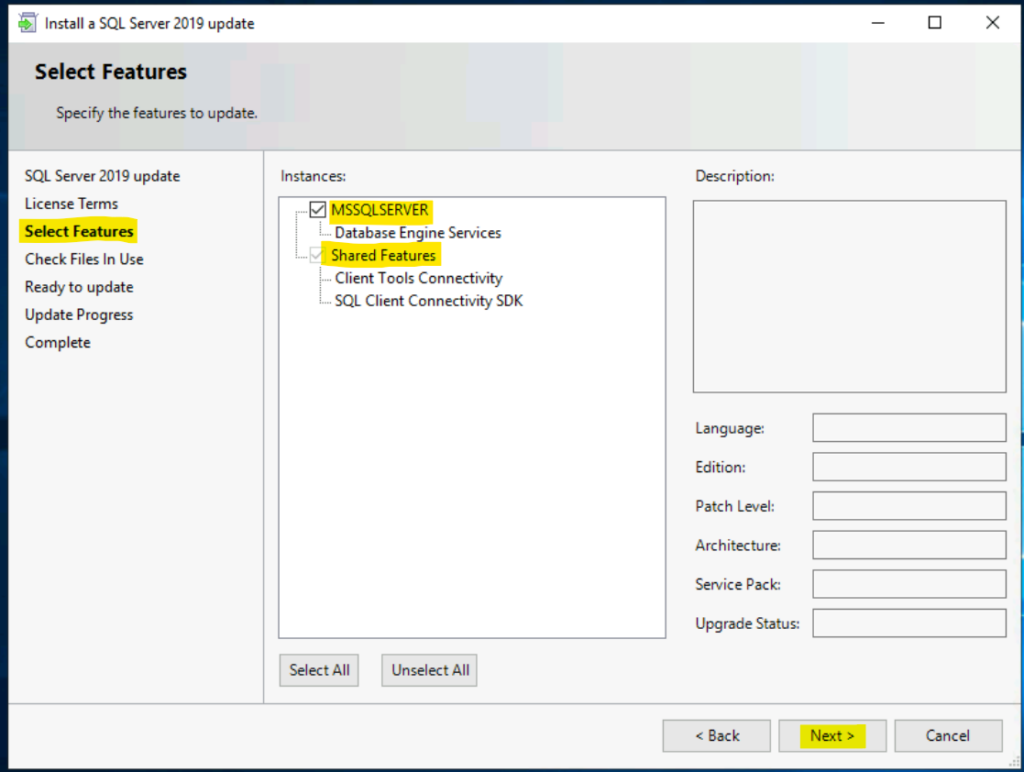
Task: Toggle the Shared Features checkbox
Action: point(317,255)
